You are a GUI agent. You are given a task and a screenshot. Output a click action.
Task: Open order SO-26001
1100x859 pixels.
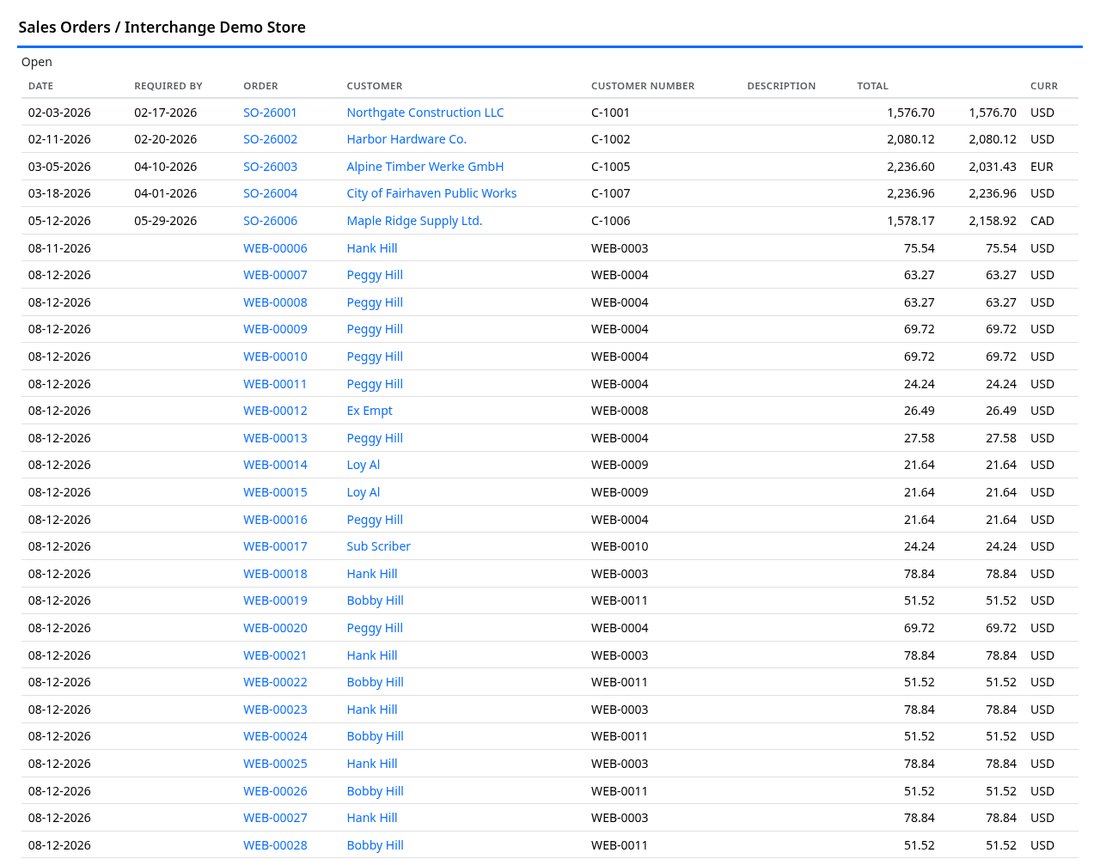(270, 112)
